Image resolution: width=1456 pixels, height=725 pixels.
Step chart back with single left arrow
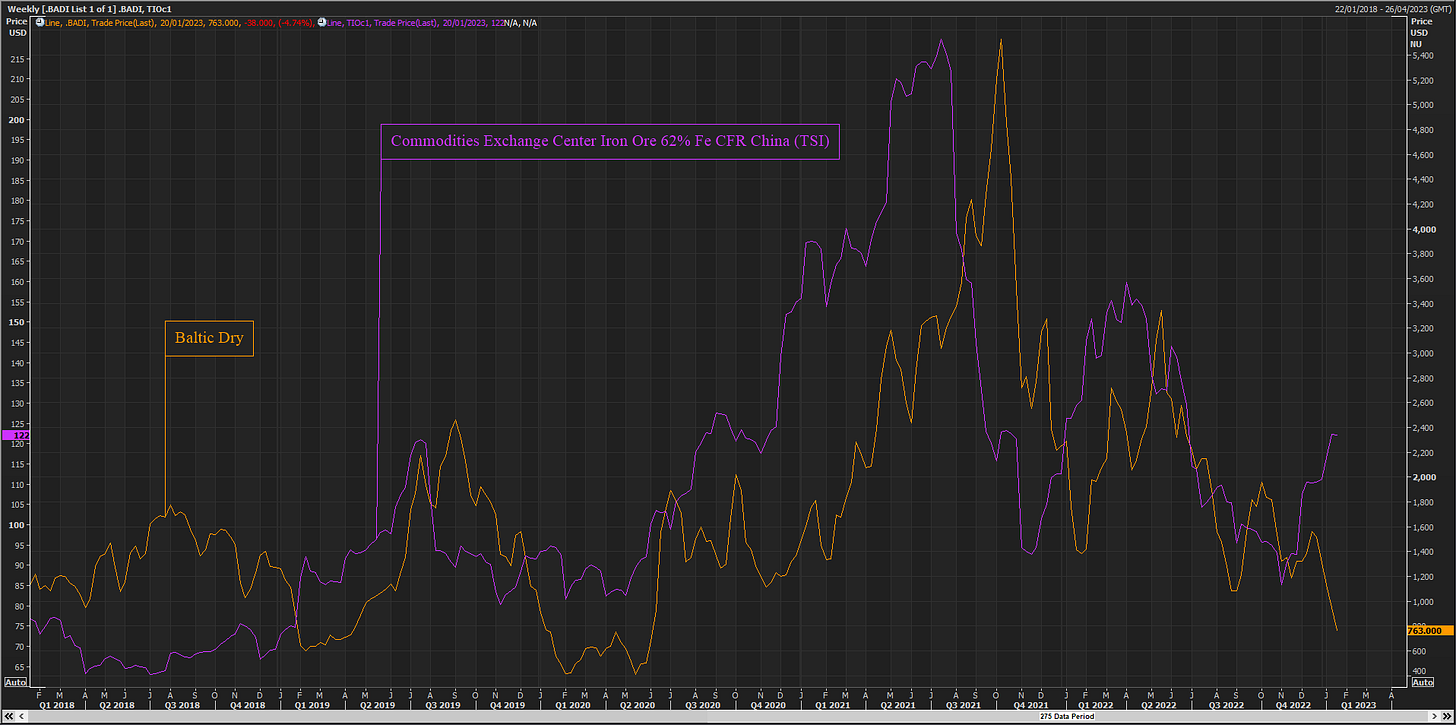[21, 716]
